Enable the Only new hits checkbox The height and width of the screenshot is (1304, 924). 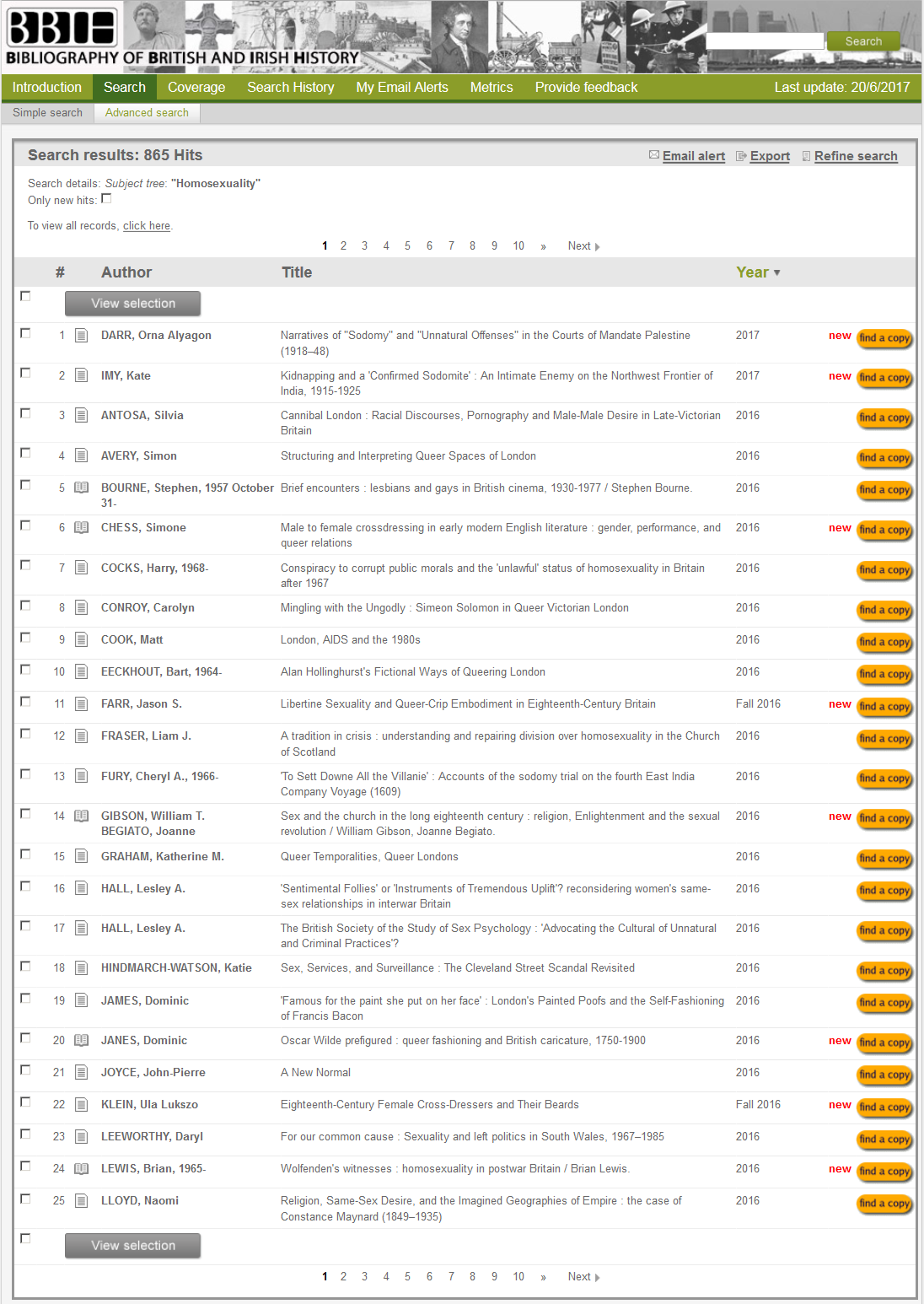[106, 199]
